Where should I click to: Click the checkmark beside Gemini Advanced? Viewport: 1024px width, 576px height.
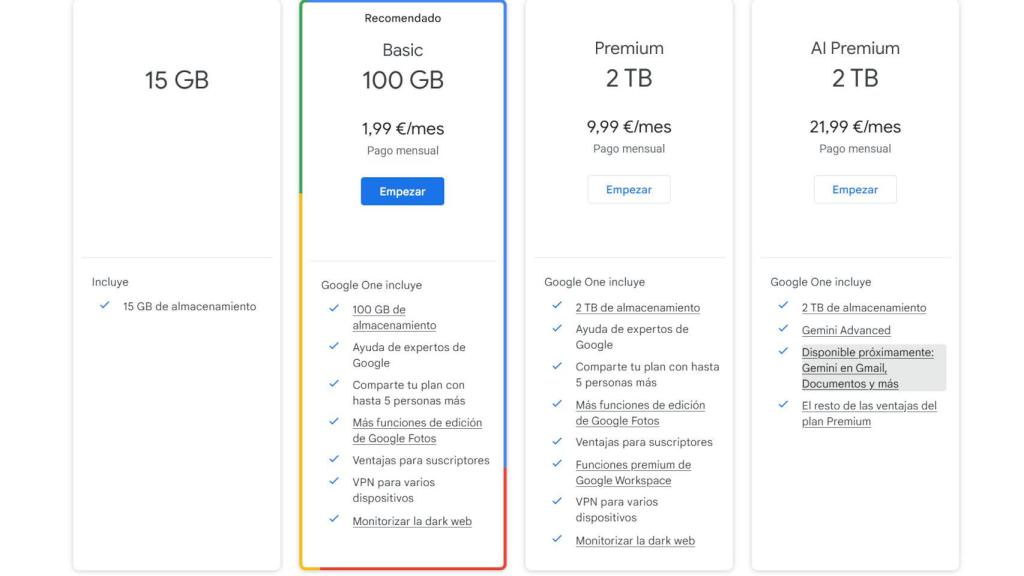click(783, 330)
